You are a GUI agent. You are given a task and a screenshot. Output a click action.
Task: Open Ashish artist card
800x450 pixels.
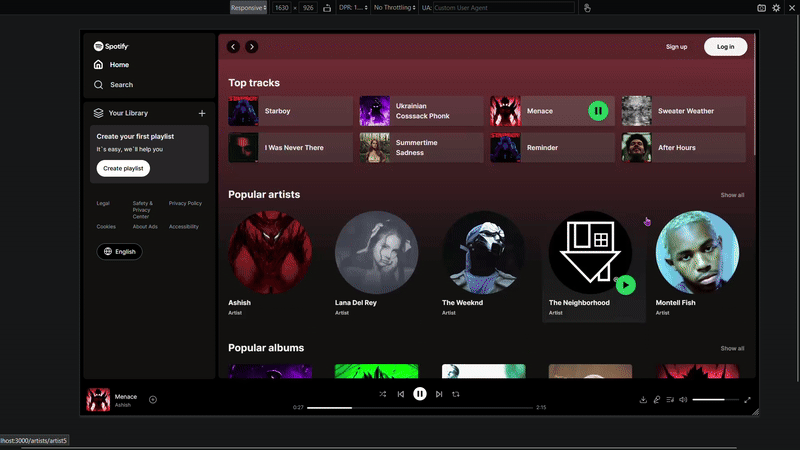click(270, 264)
